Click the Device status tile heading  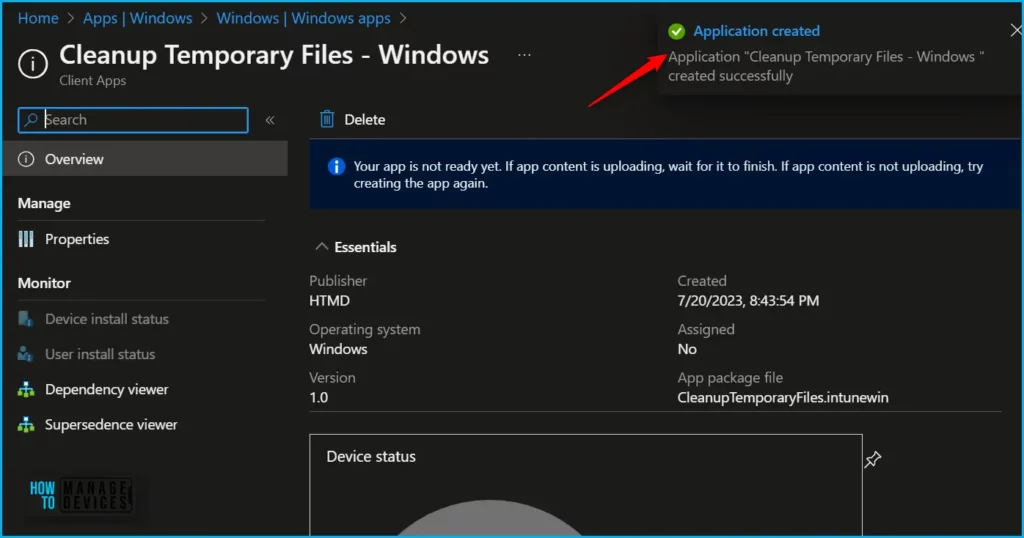pos(371,456)
